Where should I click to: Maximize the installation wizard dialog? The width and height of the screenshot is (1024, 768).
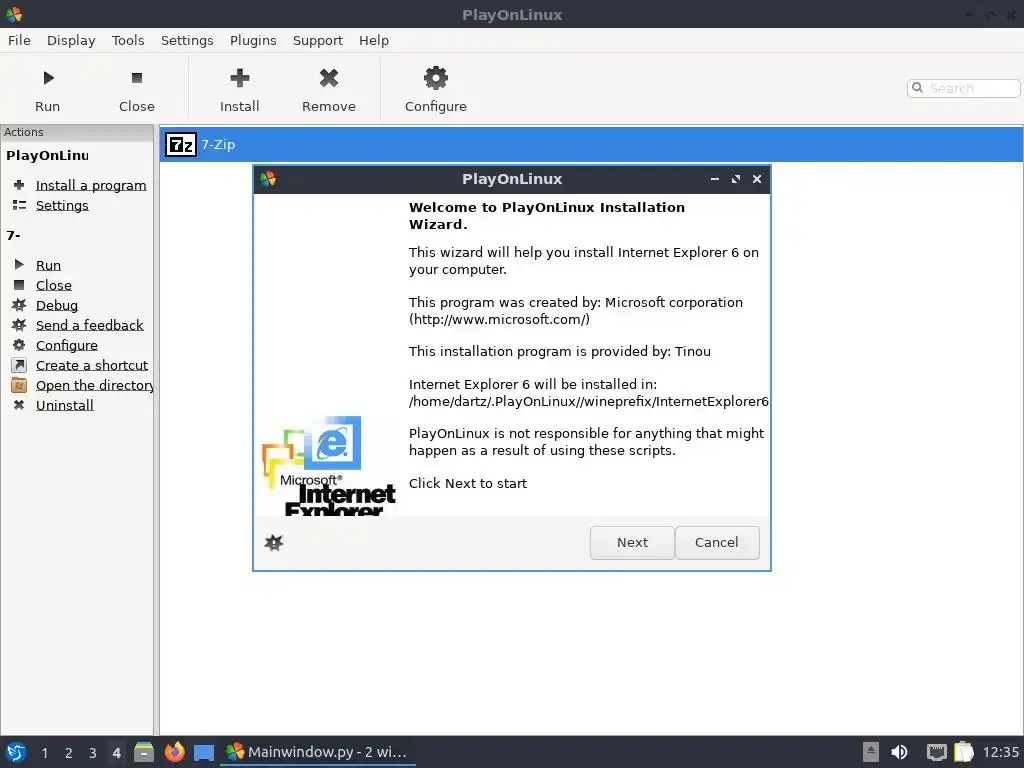(x=736, y=179)
